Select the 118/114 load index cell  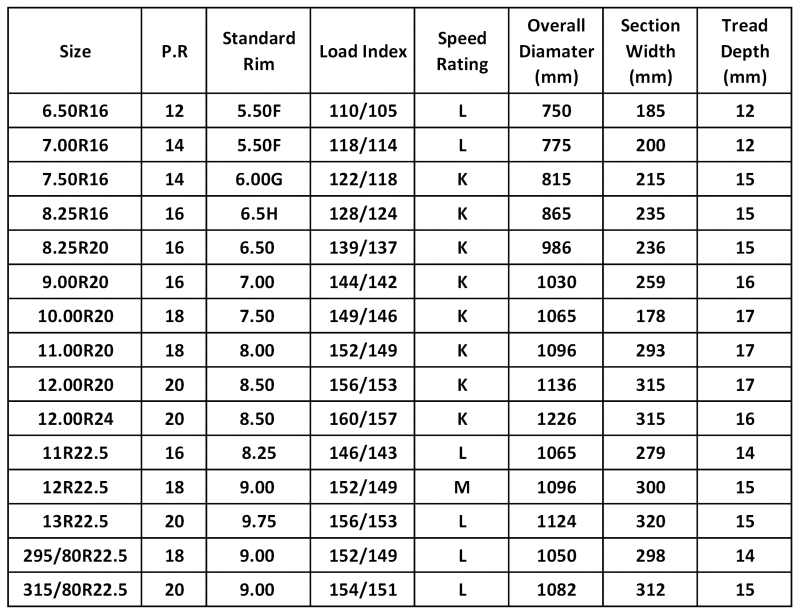click(x=363, y=145)
